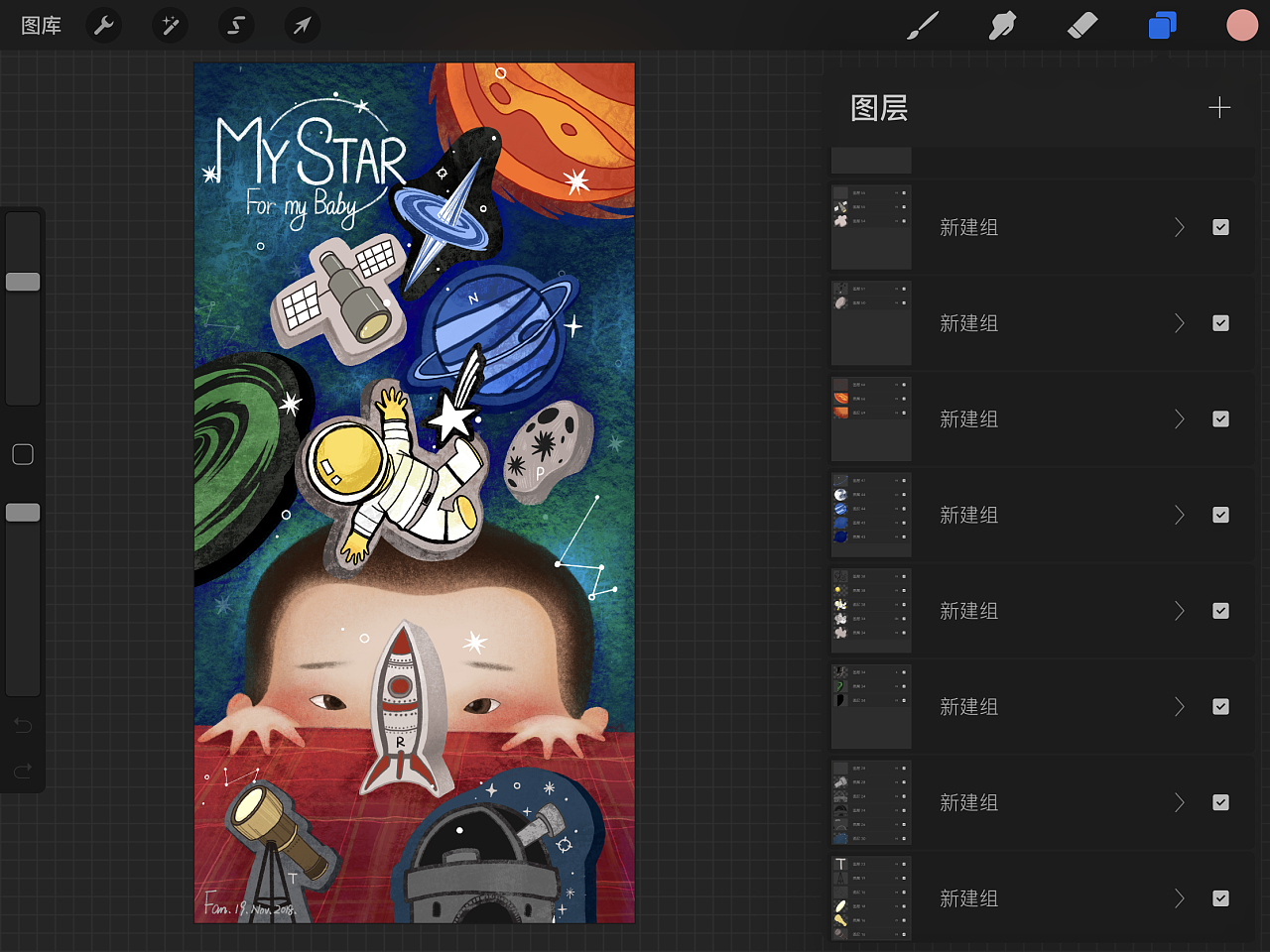Open the Actions wrench menu

104,26
